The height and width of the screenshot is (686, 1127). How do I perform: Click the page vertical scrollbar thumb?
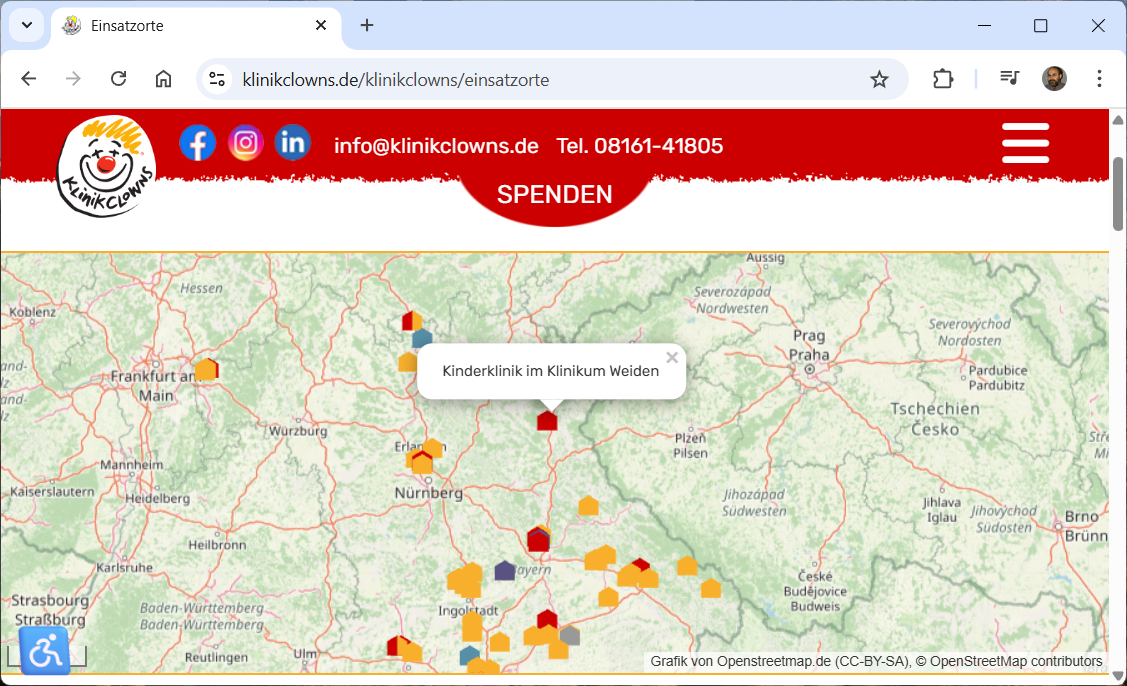point(1117,193)
